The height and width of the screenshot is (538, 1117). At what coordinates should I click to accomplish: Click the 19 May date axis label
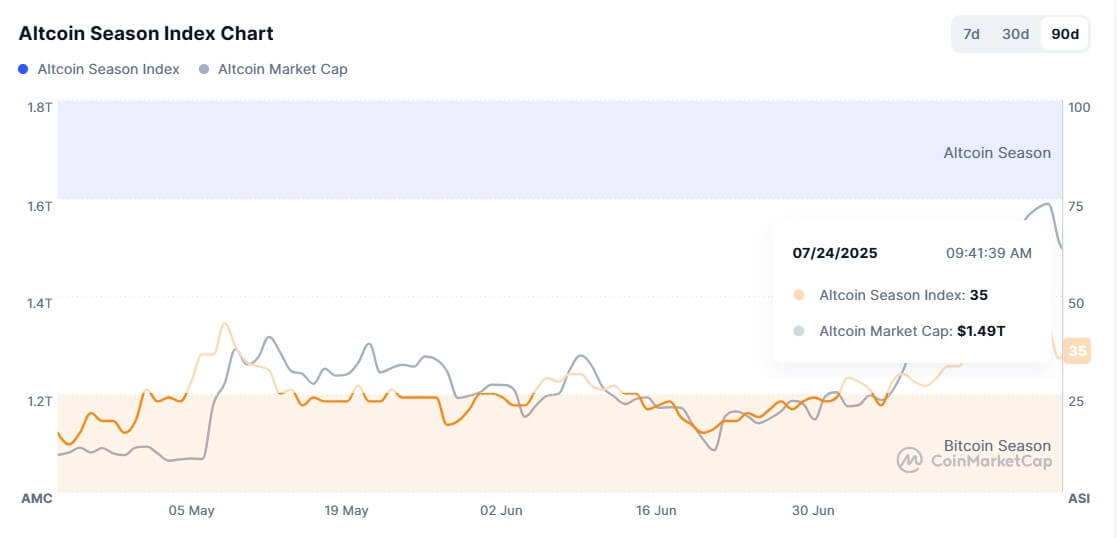pos(346,510)
